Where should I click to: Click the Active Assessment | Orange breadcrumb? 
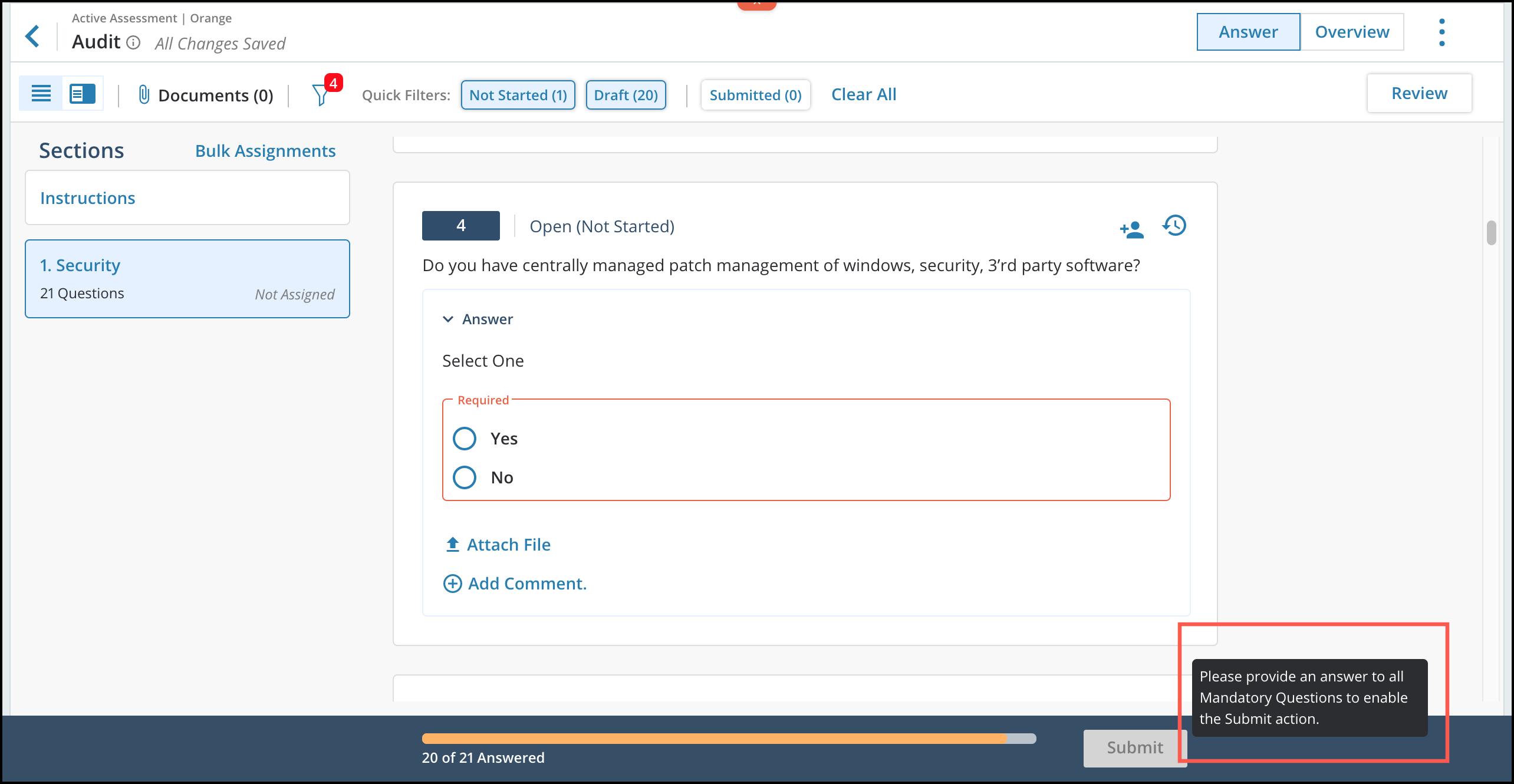(152, 18)
